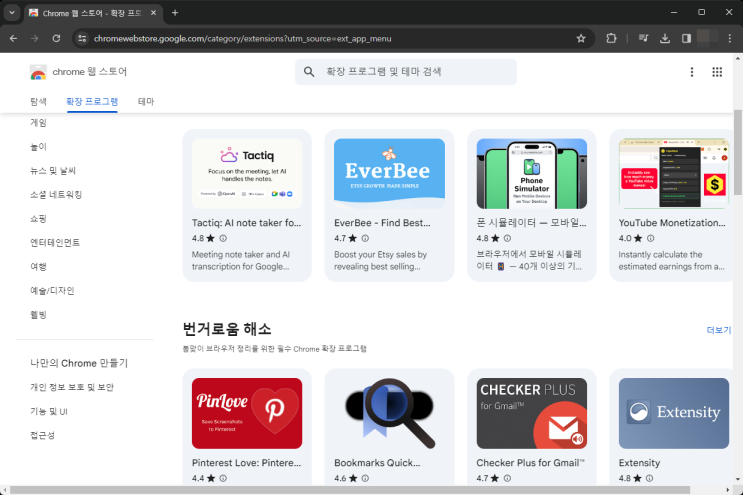Open the EverBee extension thumbnail
The height and width of the screenshot is (495, 743).
389,173
